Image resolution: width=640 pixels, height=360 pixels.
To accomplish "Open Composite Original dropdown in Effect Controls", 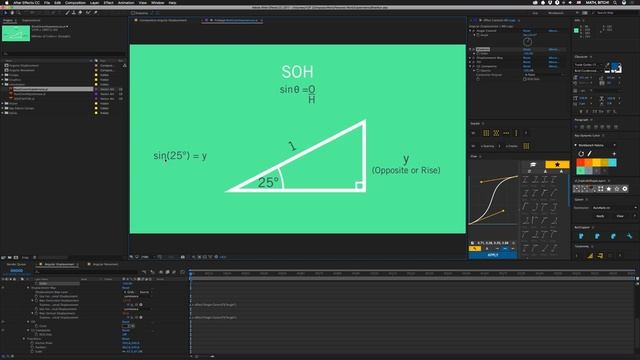I will pyautogui.click(x=544, y=75).
